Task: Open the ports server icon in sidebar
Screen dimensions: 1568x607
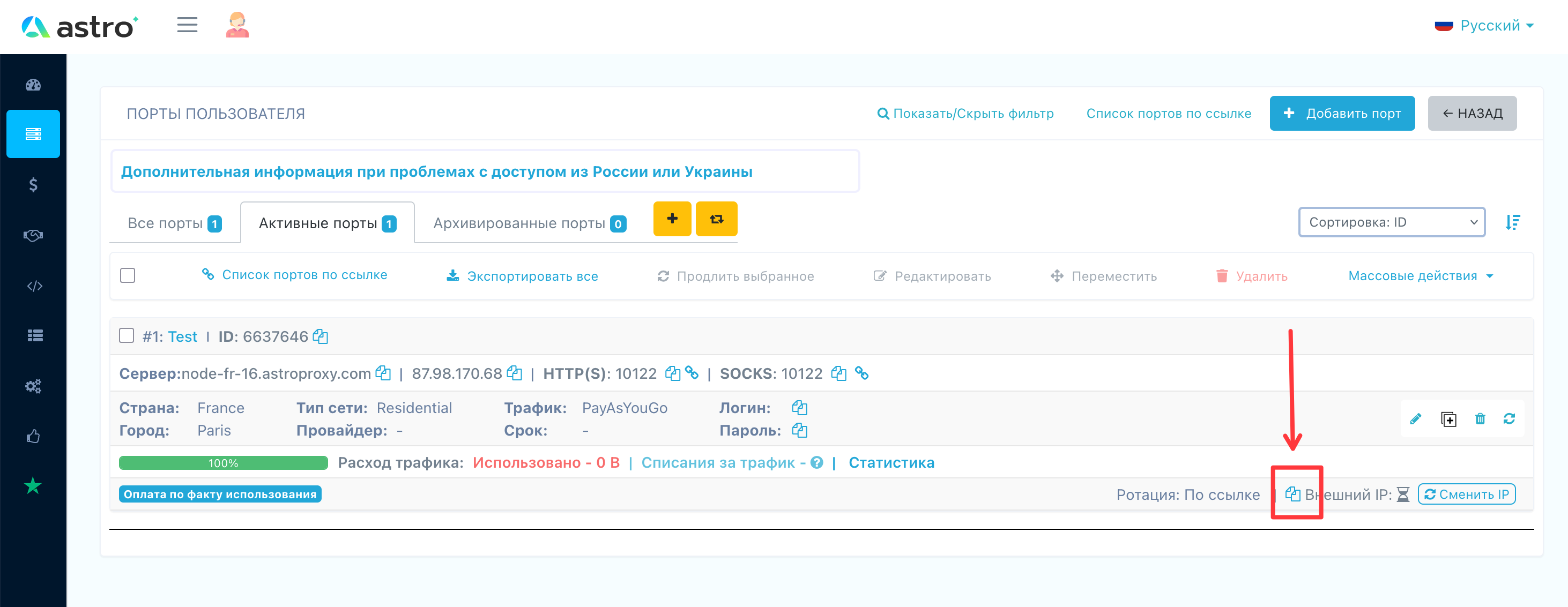Action: pos(33,134)
